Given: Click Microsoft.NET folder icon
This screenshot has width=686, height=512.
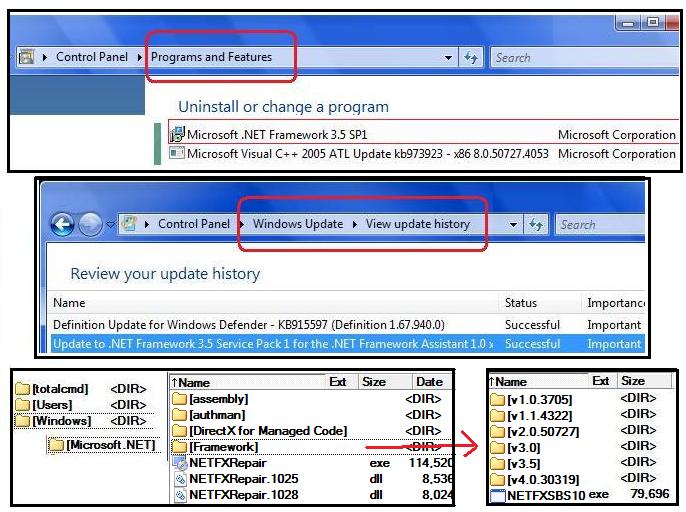Looking at the screenshot, I should (x=56, y=445).
